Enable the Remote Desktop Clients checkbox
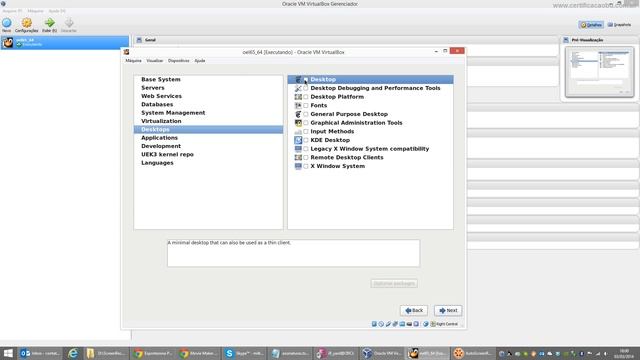This screenshot has width=640, height=360. 306,158
